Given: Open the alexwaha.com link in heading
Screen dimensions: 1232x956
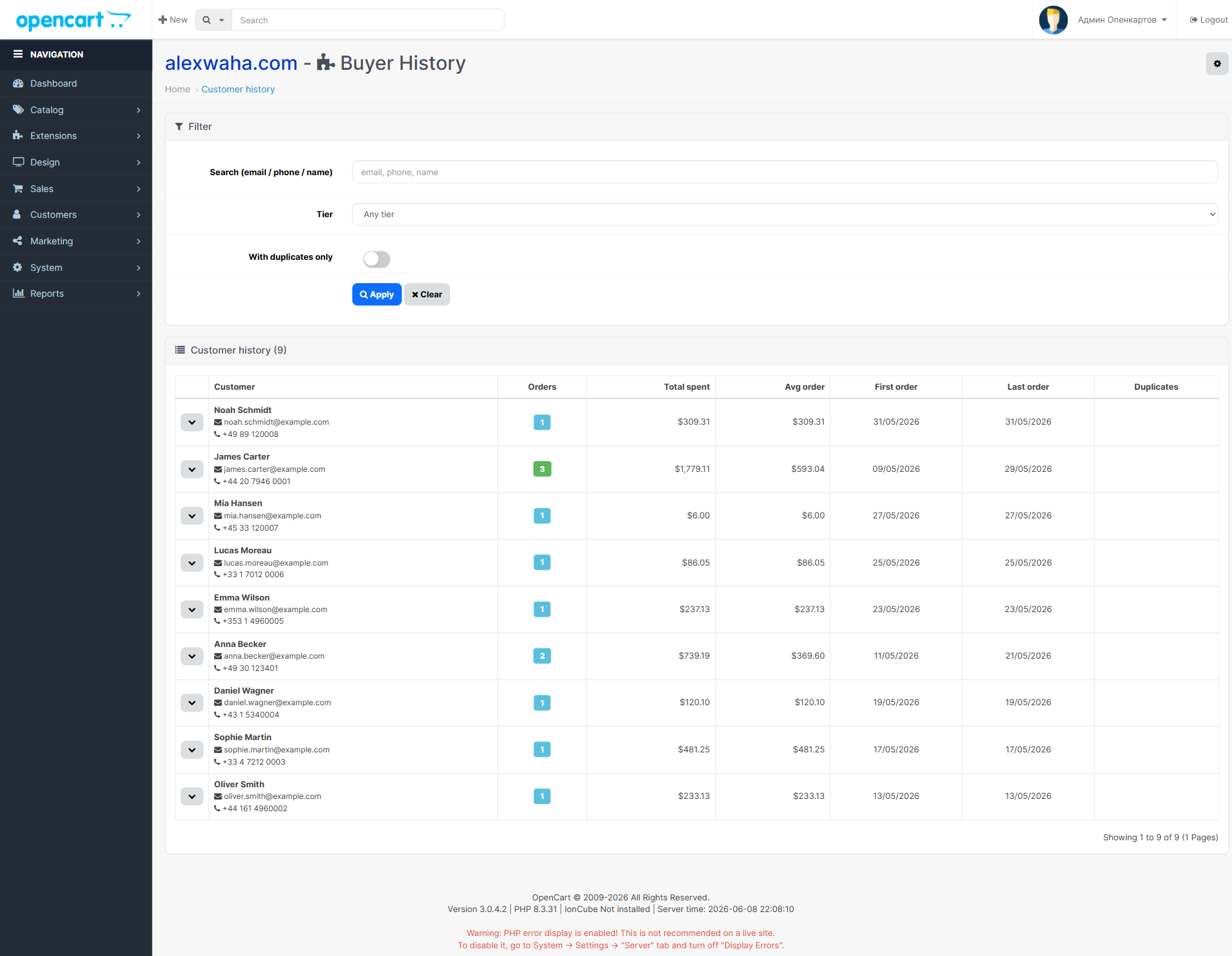Looking at the screenshot, I should click(231, 63).
